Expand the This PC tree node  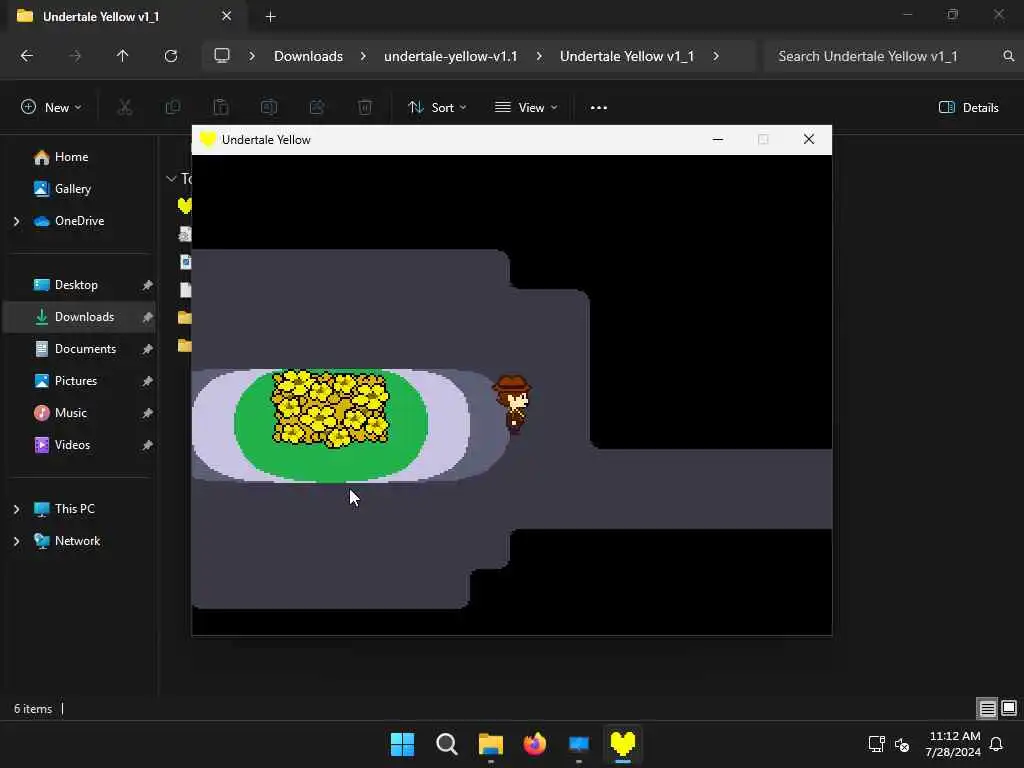[16, 509]
